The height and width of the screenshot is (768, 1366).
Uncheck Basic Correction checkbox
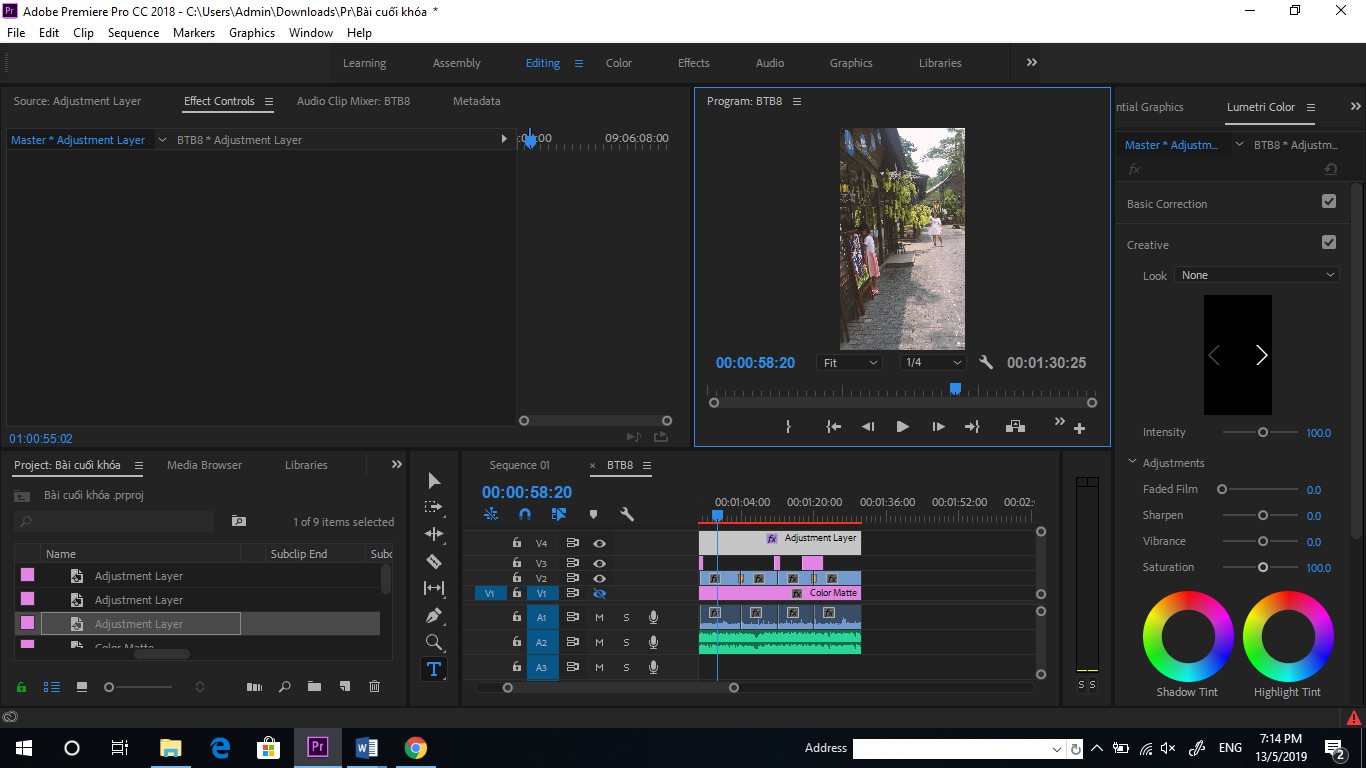point(1329,201)
